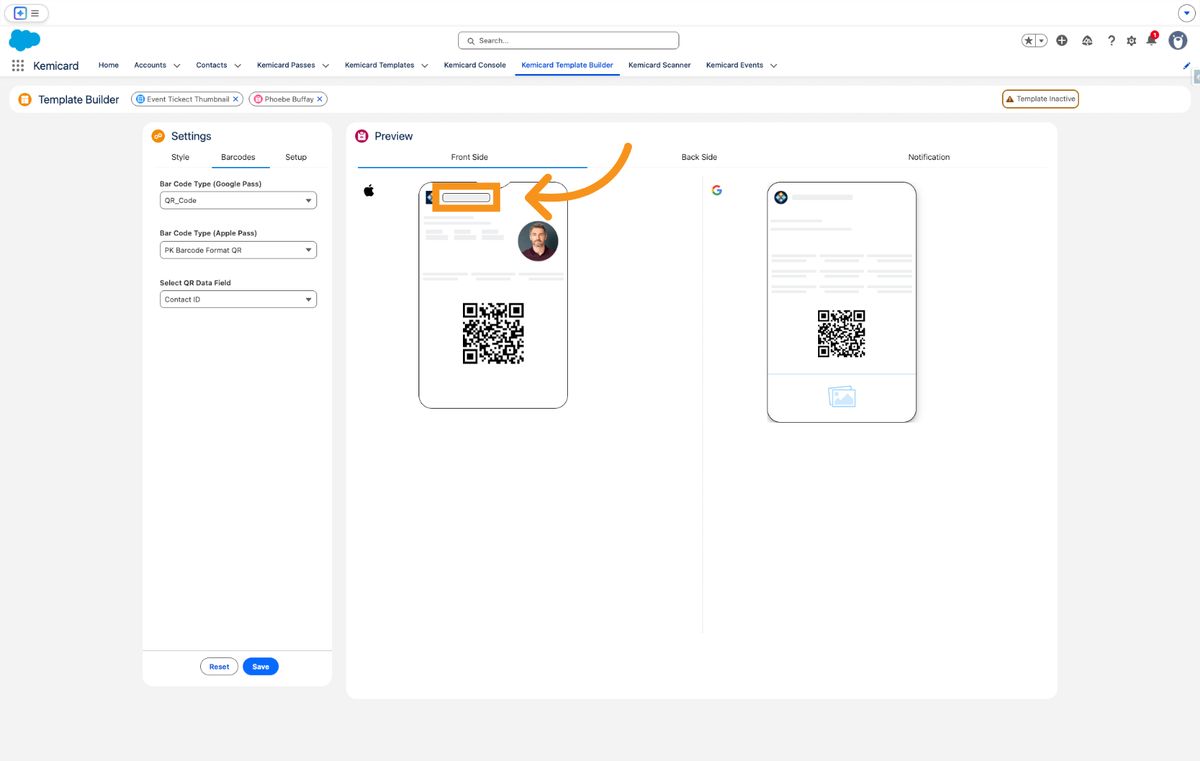Click the QR code on Apple pass preview

click(x=493, y=333)
